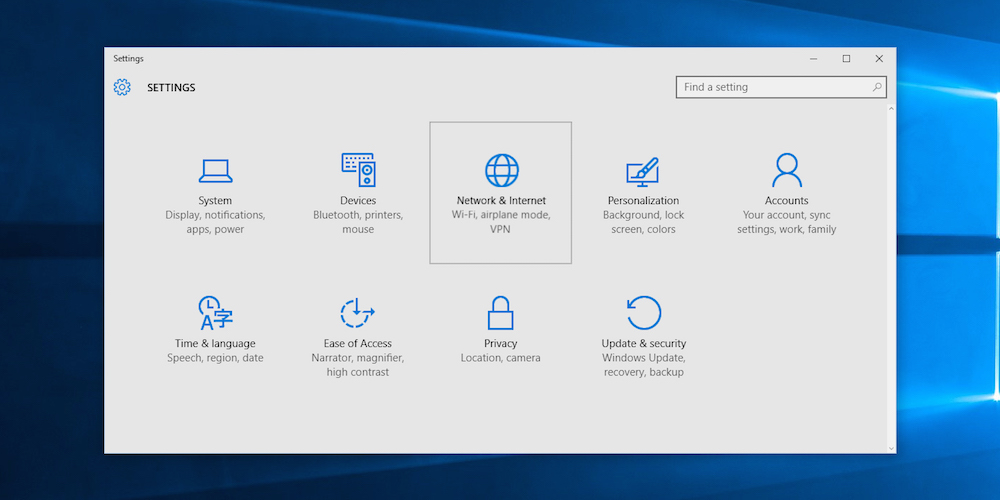The height and width of the screenshot is (500, 1000).
Task: Open Personalization via the paintbrush monitor icon
Action: point(643,171)
